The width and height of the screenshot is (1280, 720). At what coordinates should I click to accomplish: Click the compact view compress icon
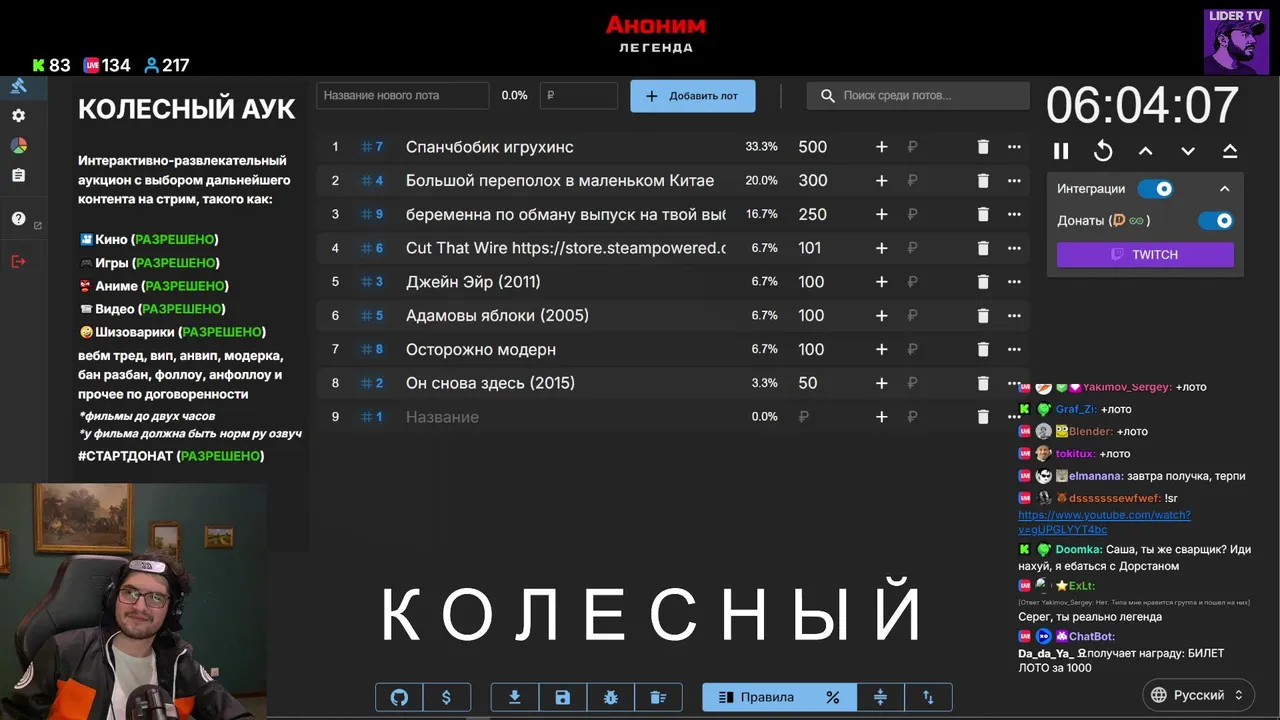(880, 697)
